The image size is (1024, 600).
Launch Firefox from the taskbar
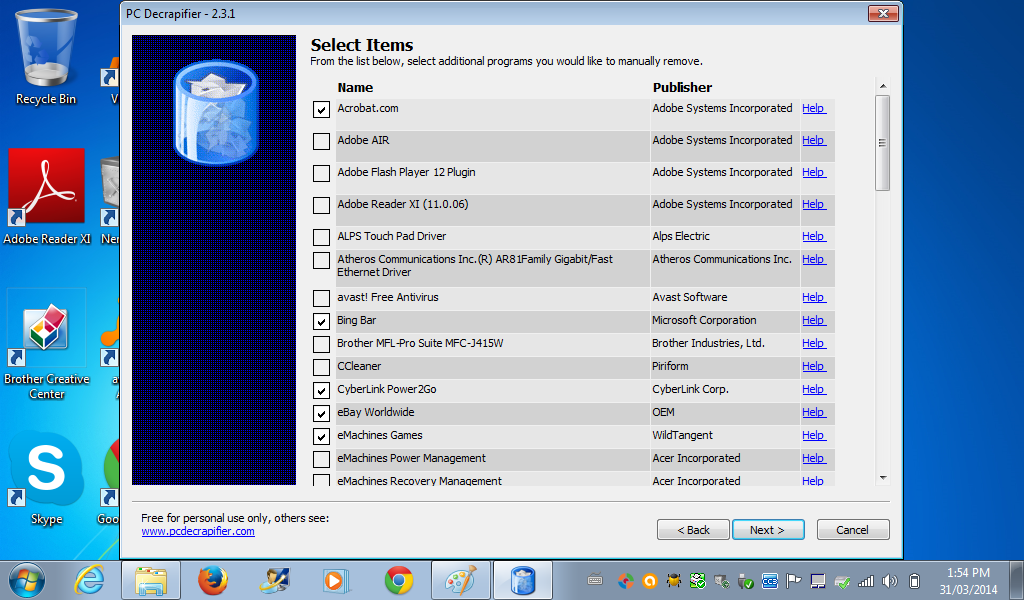pyautogui.click(x=213, y=580)
